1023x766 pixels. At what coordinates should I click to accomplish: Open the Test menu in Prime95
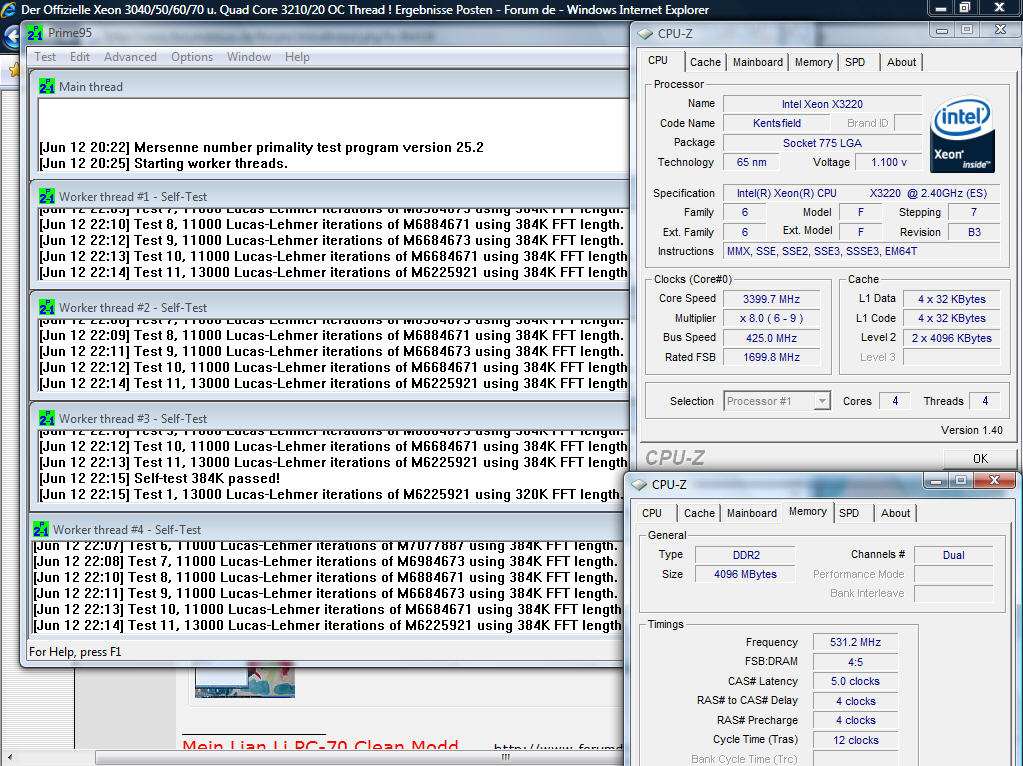coord(45,57)
